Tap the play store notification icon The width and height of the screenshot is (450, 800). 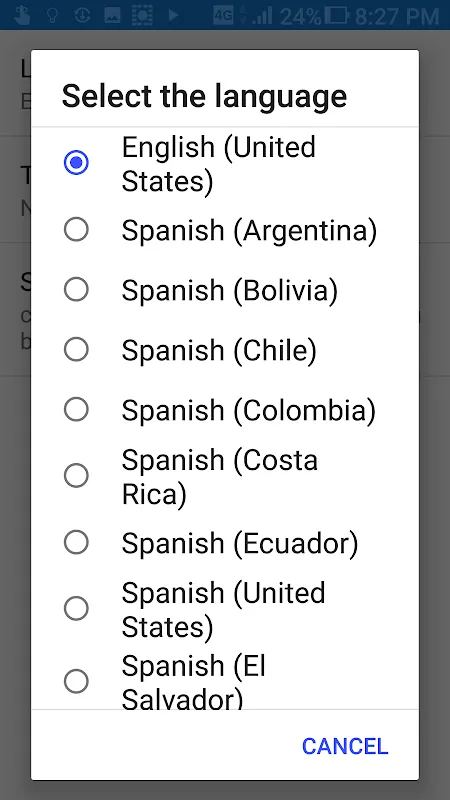point(173,15)
